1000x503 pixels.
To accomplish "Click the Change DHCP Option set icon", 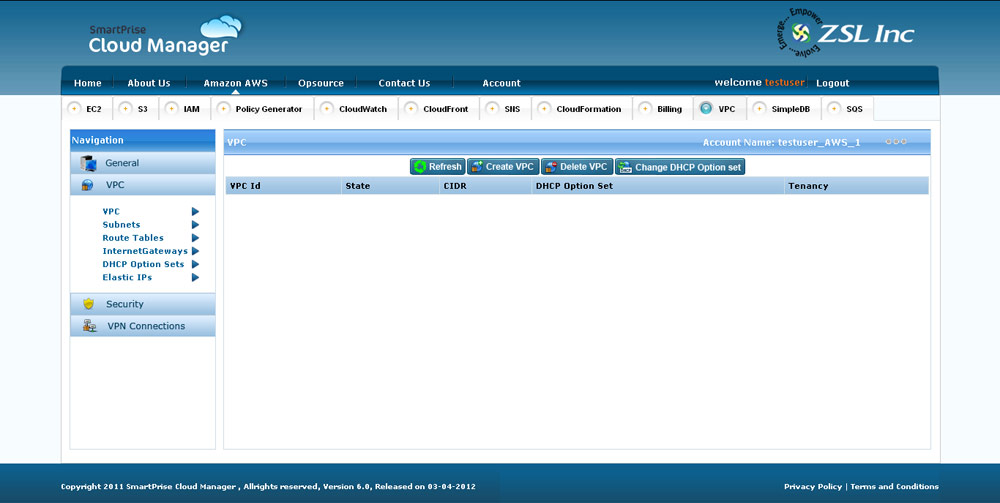I will [x=625, y=167].
